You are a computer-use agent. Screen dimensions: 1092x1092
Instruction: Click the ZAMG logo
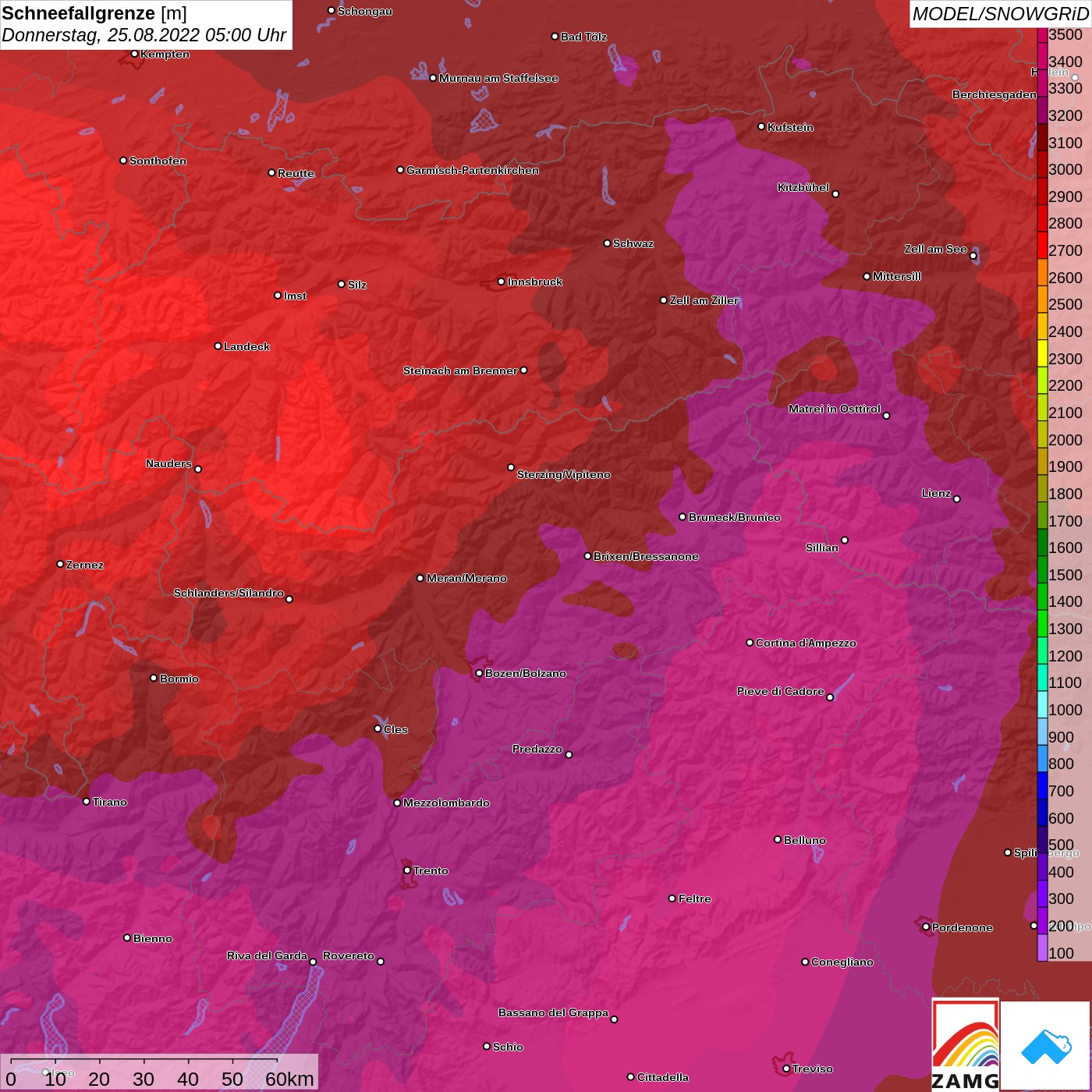[x=965, y=1044]
